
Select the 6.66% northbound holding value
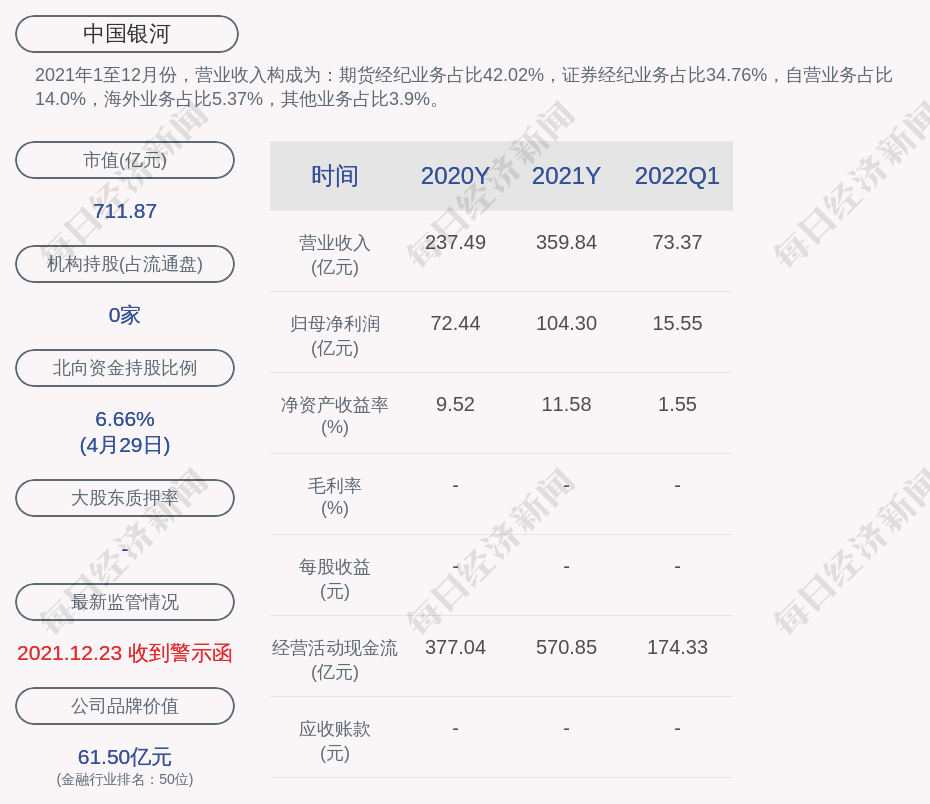[x=125, y=419]
